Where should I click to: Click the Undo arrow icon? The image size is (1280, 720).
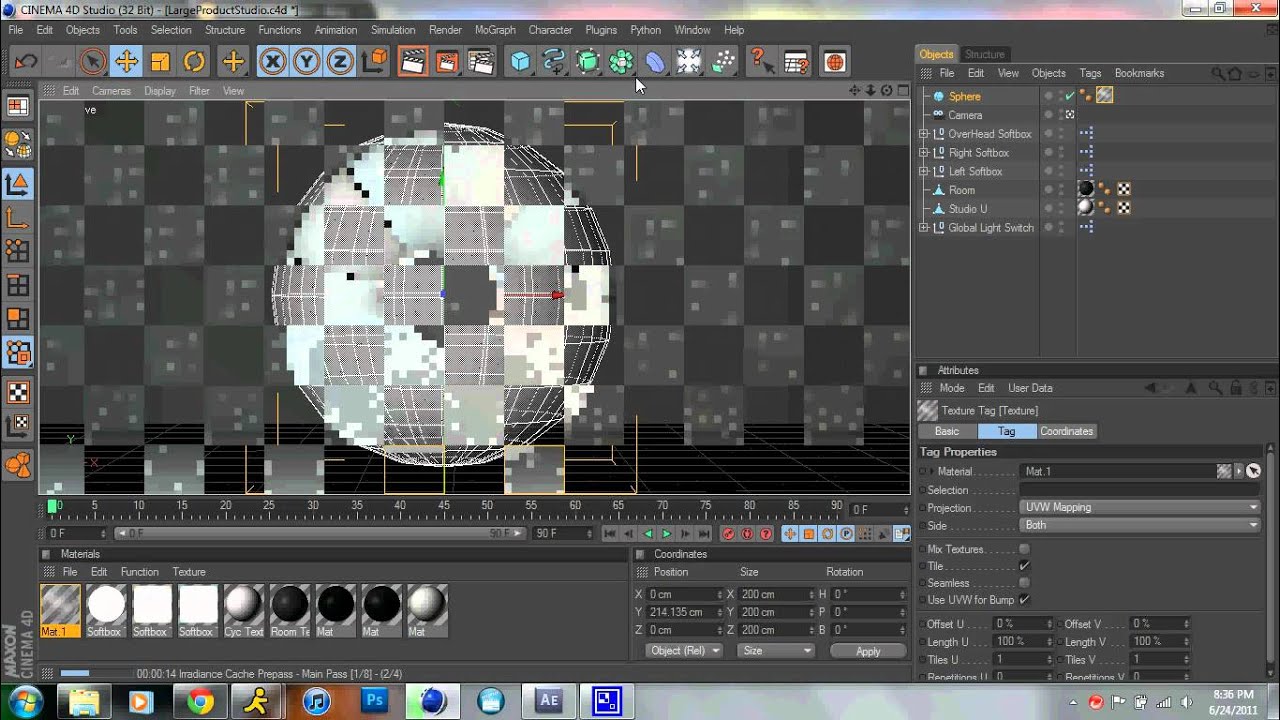pos(25,62)
